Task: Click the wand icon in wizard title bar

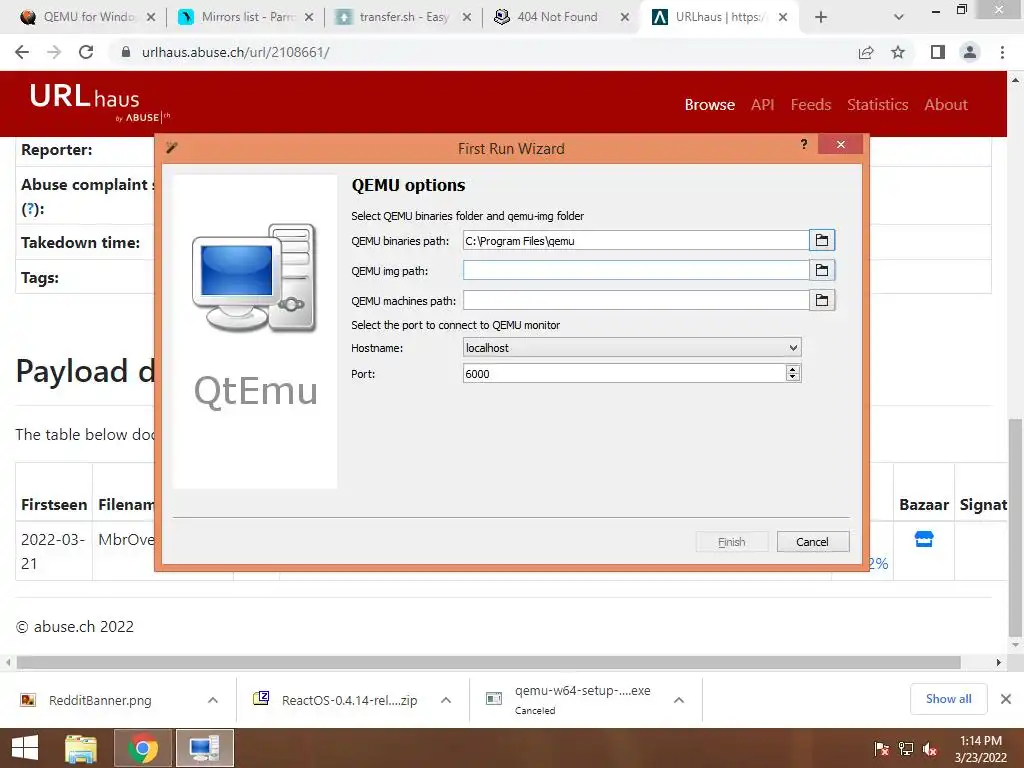Action: pyautogui.click(x=172, y=148)
